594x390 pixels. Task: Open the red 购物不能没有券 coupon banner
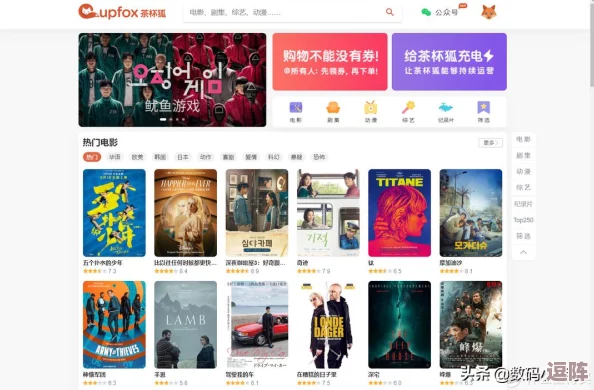330,62
